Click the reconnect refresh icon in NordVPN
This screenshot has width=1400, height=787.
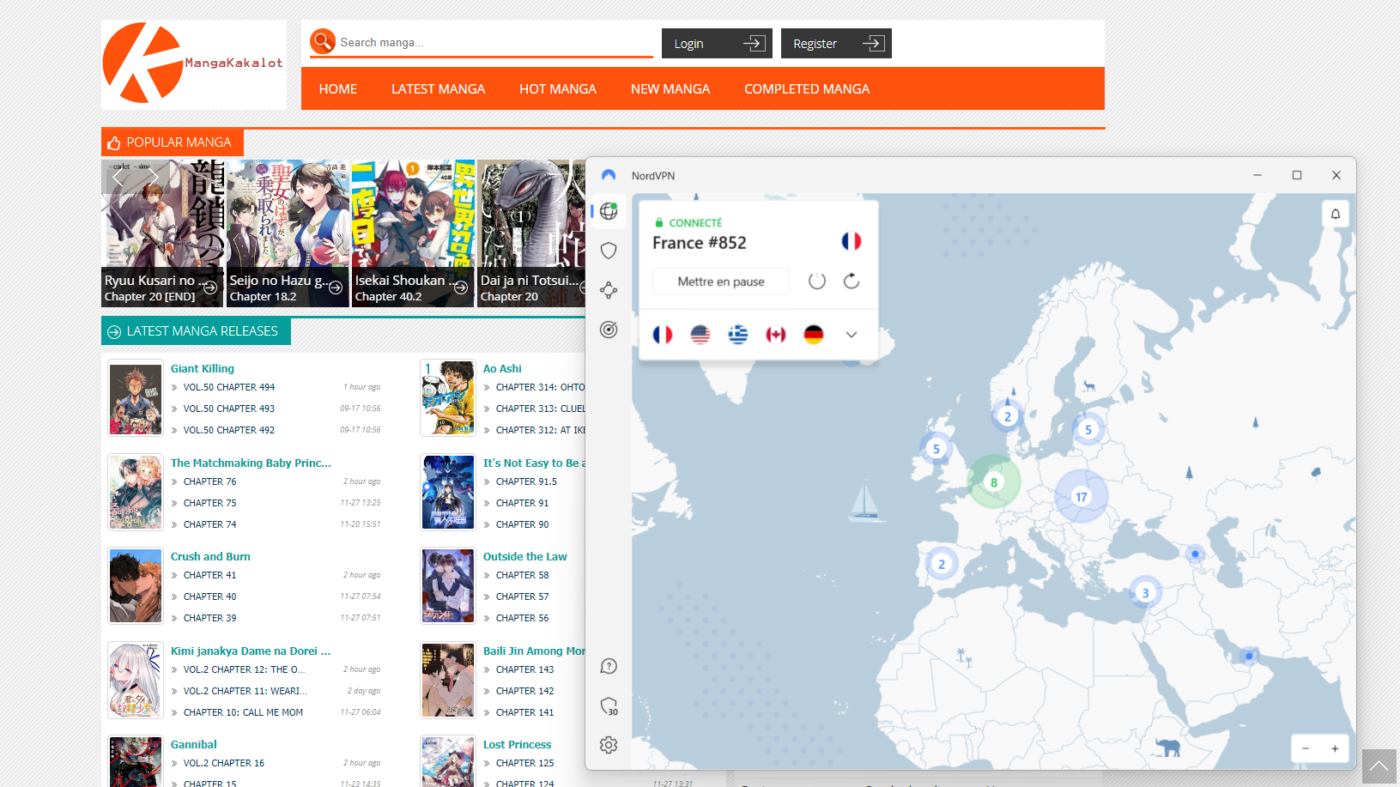851,281
